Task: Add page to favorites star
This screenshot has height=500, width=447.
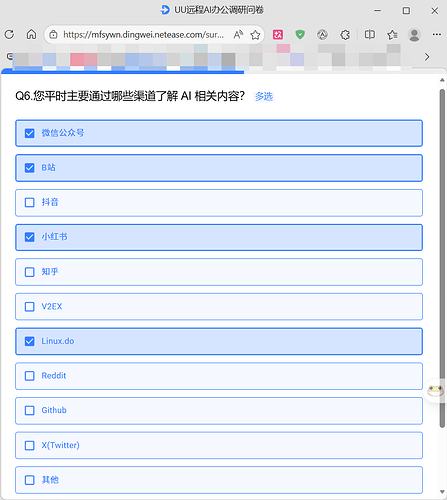Action: tap(255, 35)
